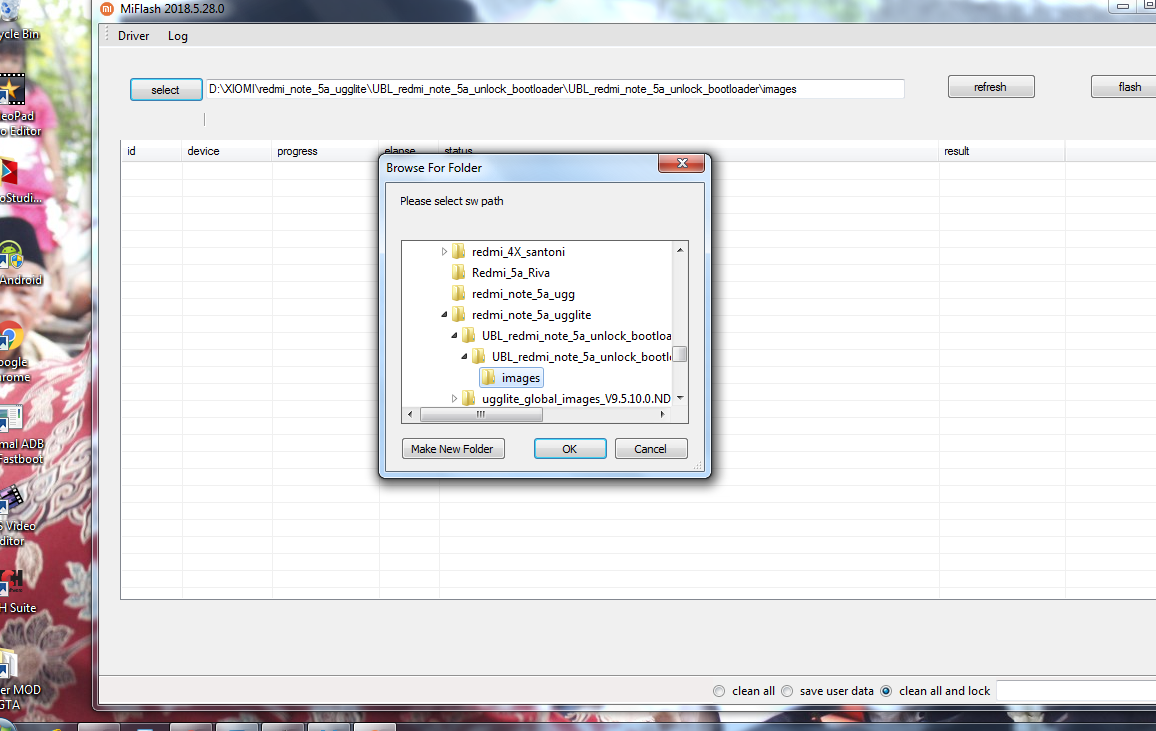Viewport: 1156px width, 731px height.
Task: Click the tree's scroll up arrow
Action: (x=680, y=251)
